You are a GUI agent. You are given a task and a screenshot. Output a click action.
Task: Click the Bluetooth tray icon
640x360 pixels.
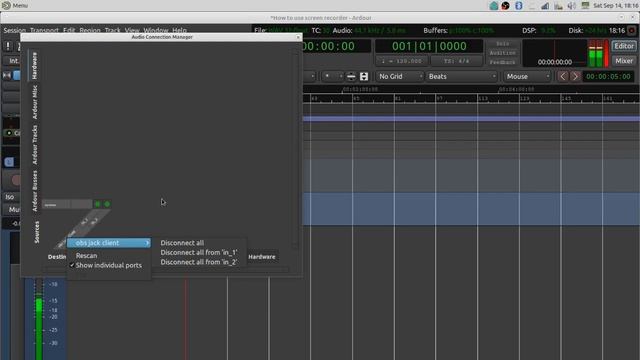(x=518, y=6)
